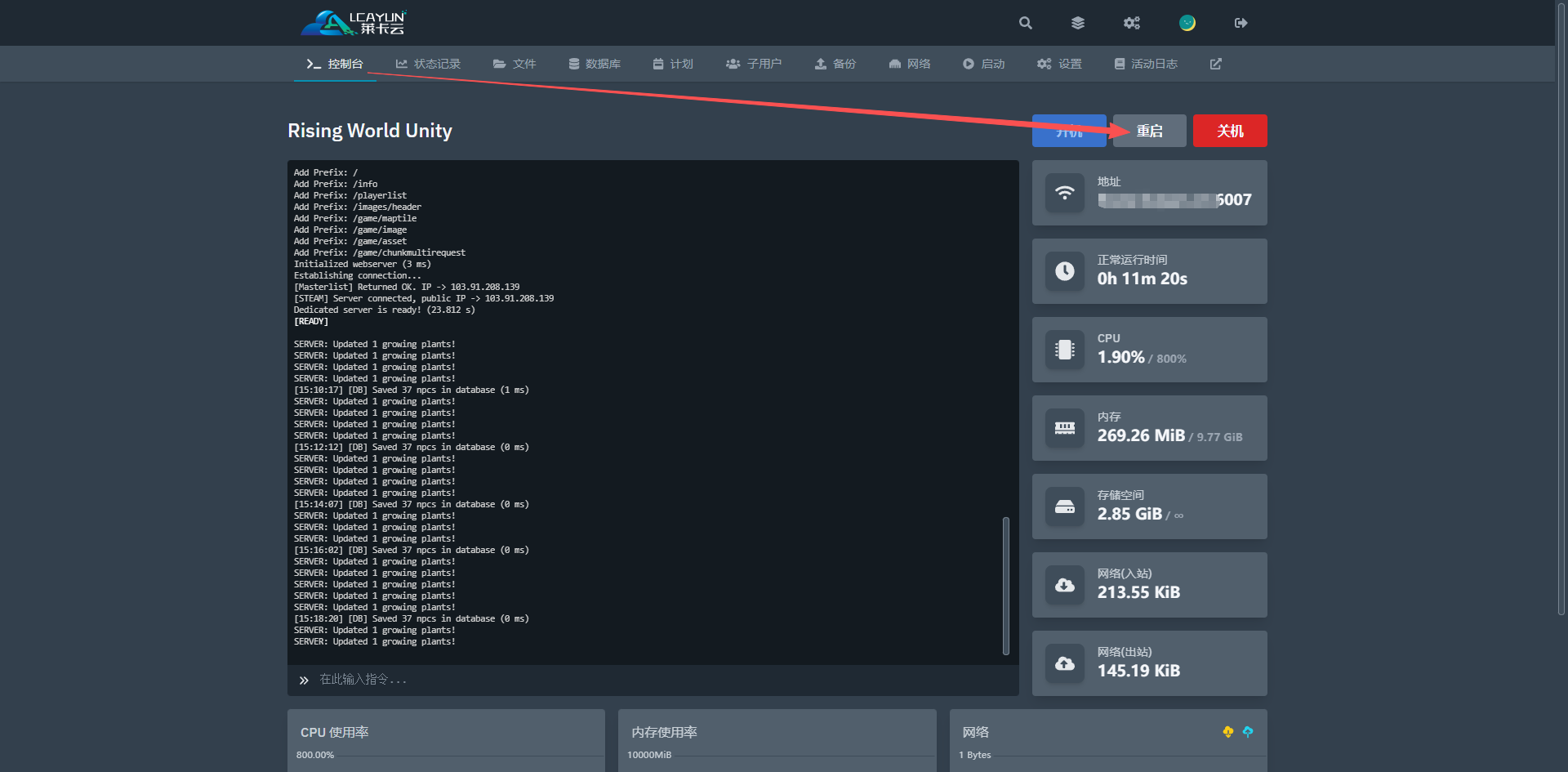Click the uptime clock icon
Viewport: 1568px width, 772px height.
(1065, 271)
